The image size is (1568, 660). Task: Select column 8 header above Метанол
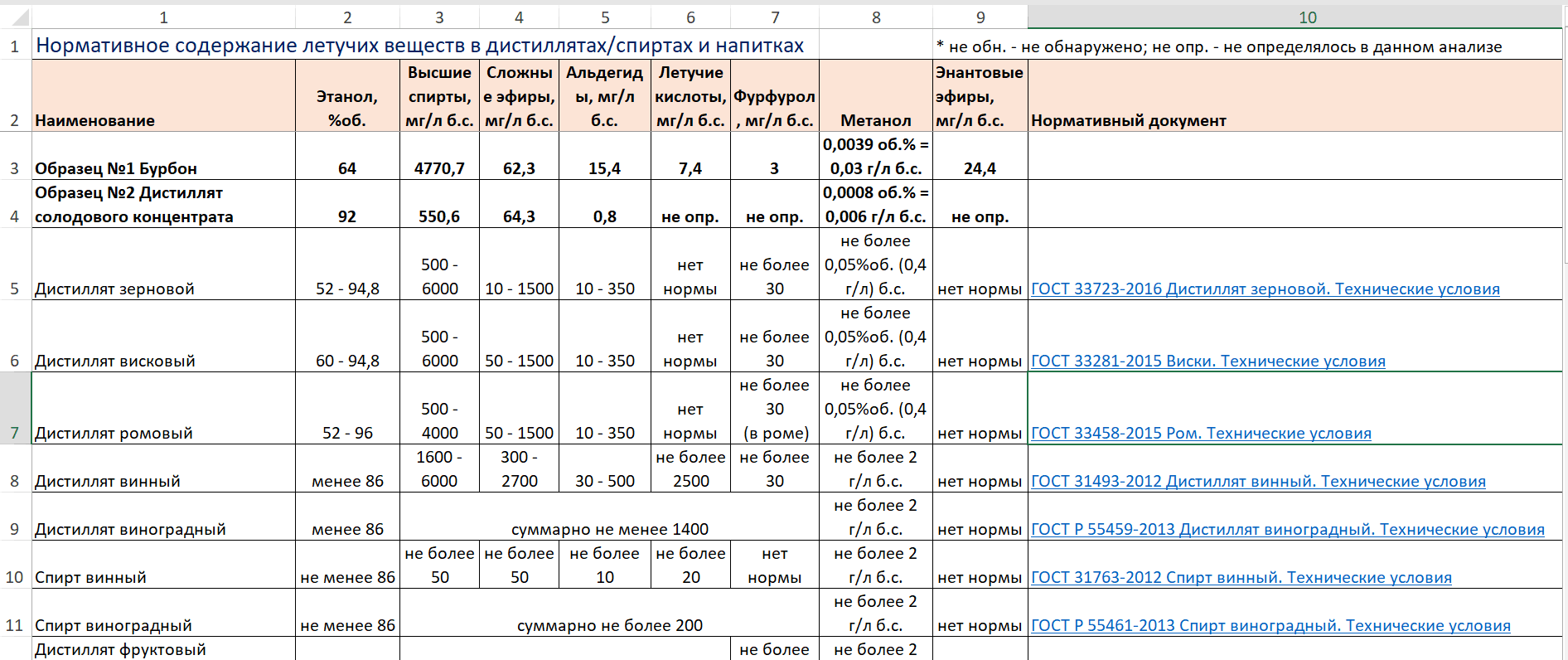pyautogui.click(x=875, y=17)
